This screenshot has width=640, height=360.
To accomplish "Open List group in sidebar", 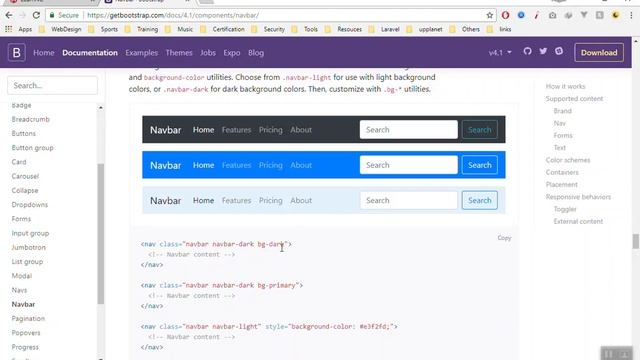I will 27,262.
